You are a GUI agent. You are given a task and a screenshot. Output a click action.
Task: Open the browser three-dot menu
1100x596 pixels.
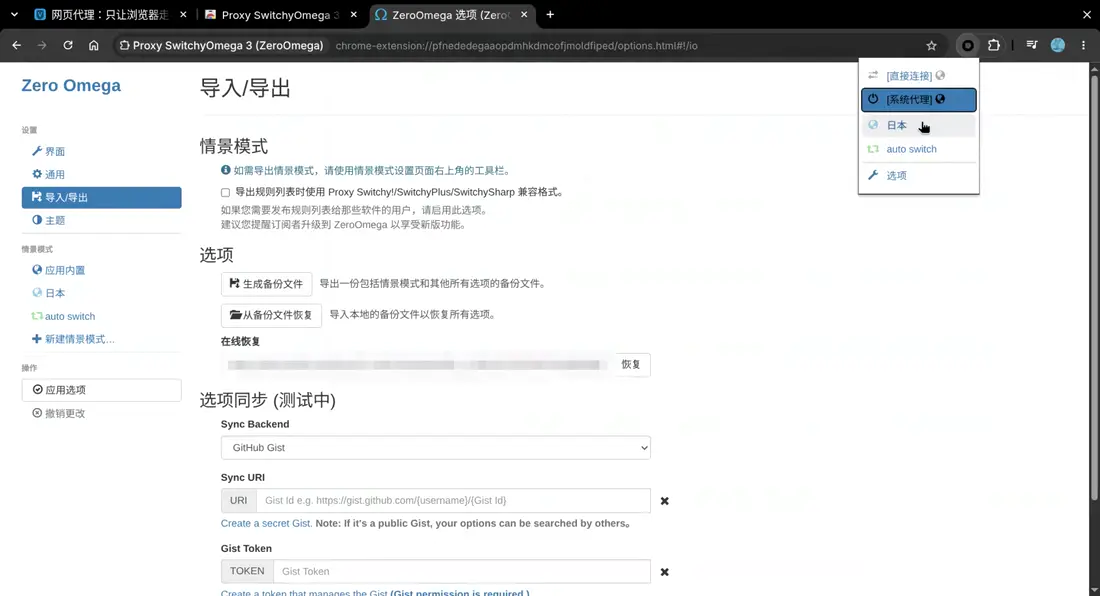coord(1083,46)
